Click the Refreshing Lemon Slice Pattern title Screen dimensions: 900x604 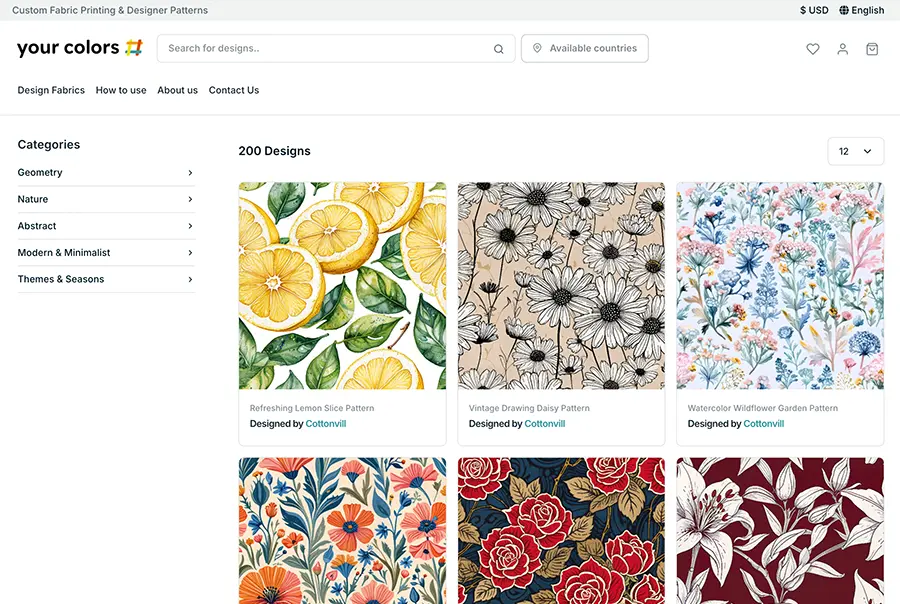pos(312,408)
